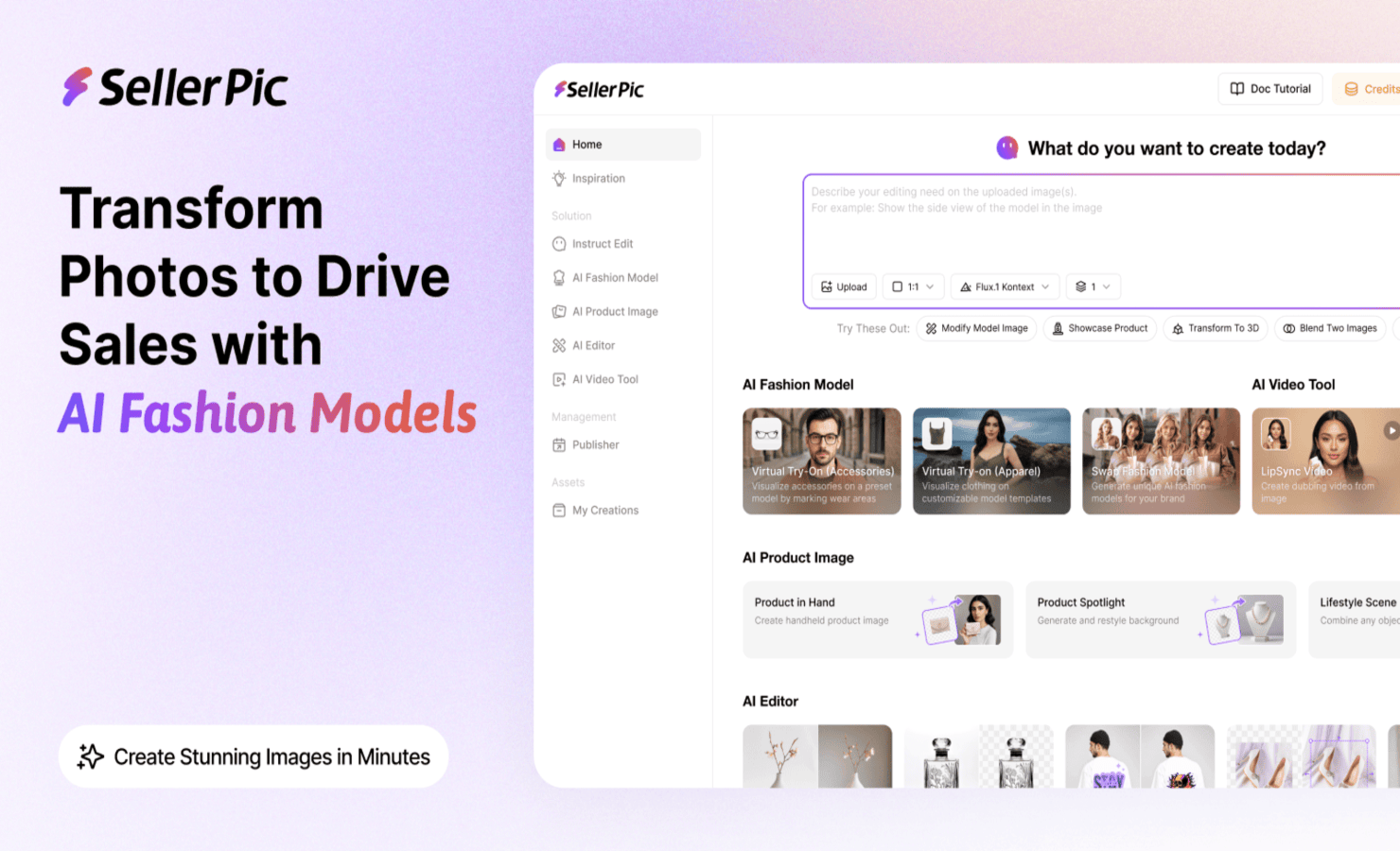Play the LipSync Video preview
1400x851 pixels.
coord(1390,430)
